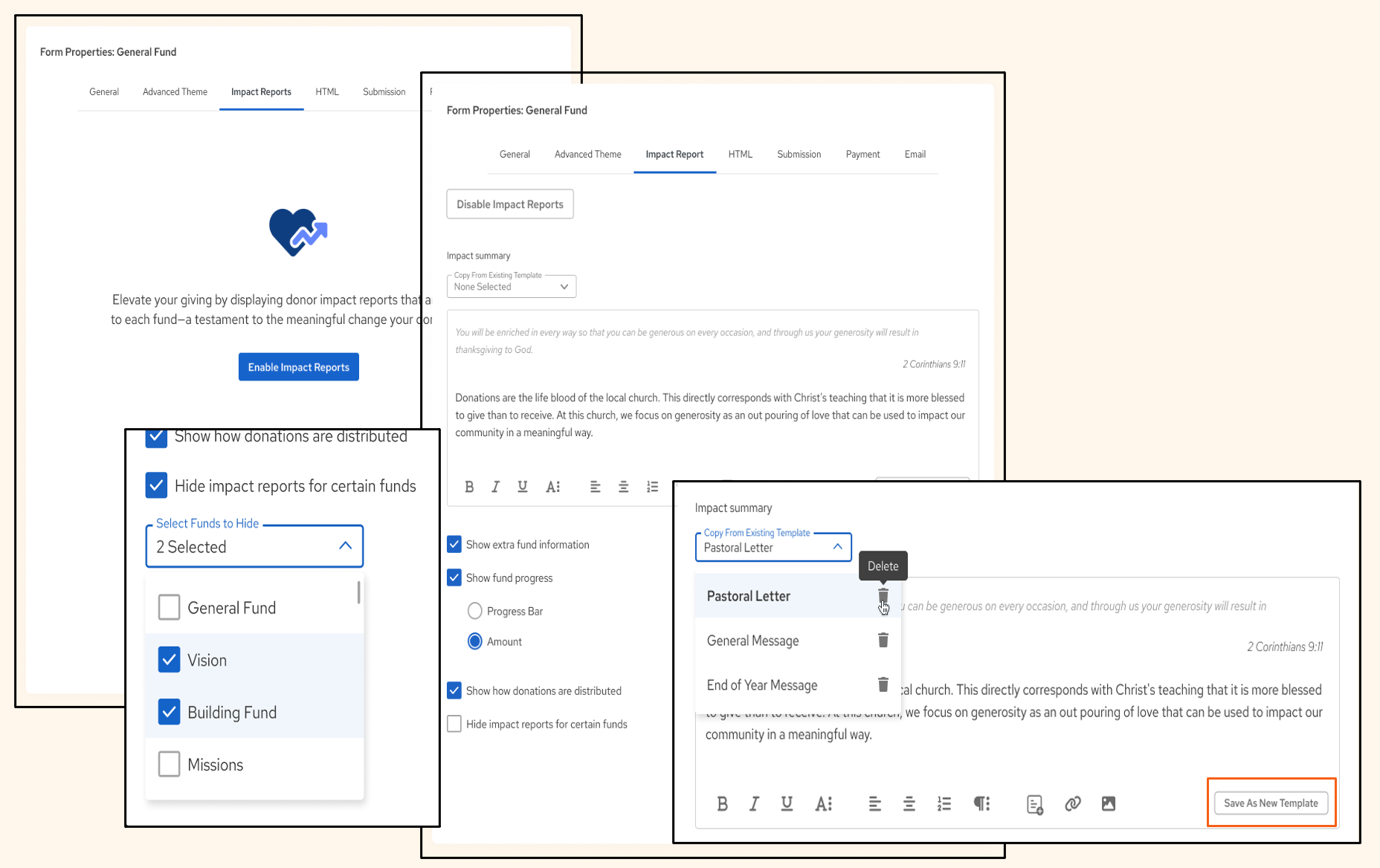Switch to the Payment tab
The height and width of the screenshot is (868, 1380).
[862, 155]
